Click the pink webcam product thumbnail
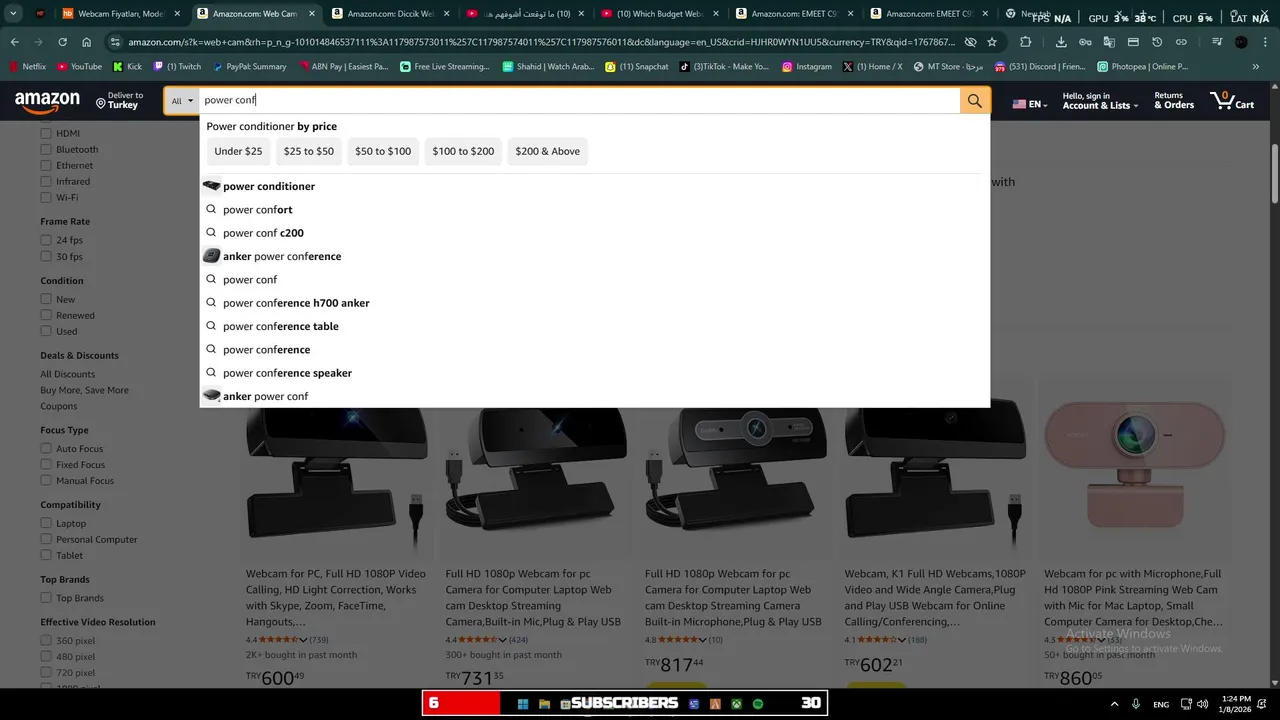 (1135, 468)
